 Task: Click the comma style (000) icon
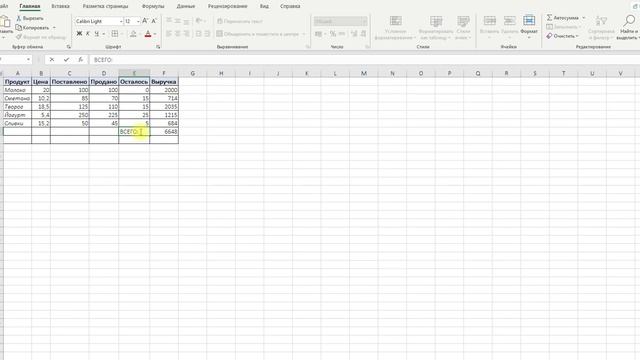[x=342, y=33]
